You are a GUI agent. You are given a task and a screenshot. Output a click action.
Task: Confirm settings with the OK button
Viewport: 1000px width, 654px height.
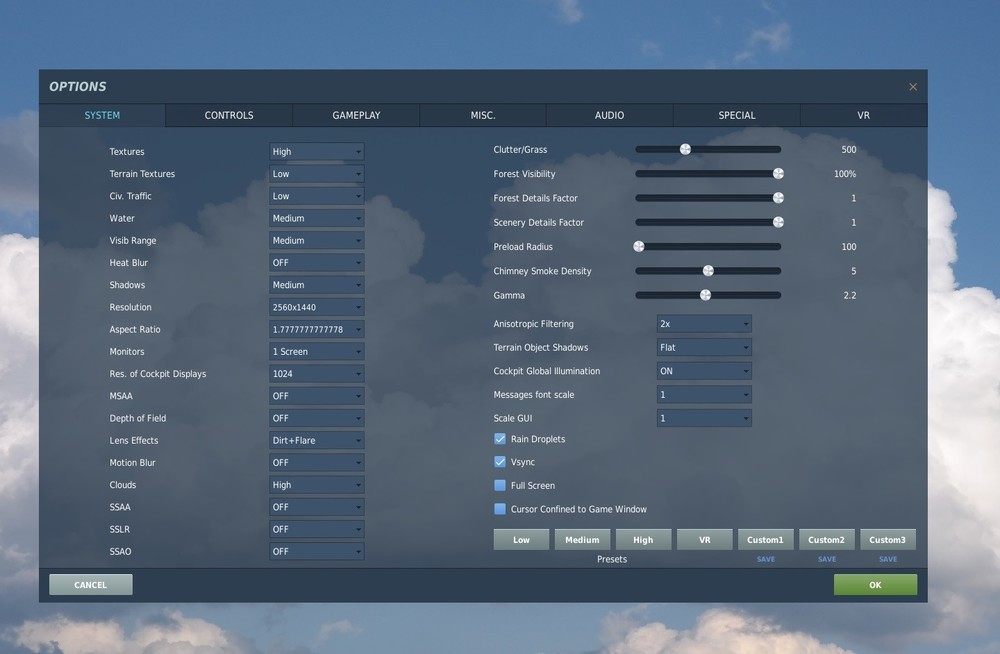(876, 585)
